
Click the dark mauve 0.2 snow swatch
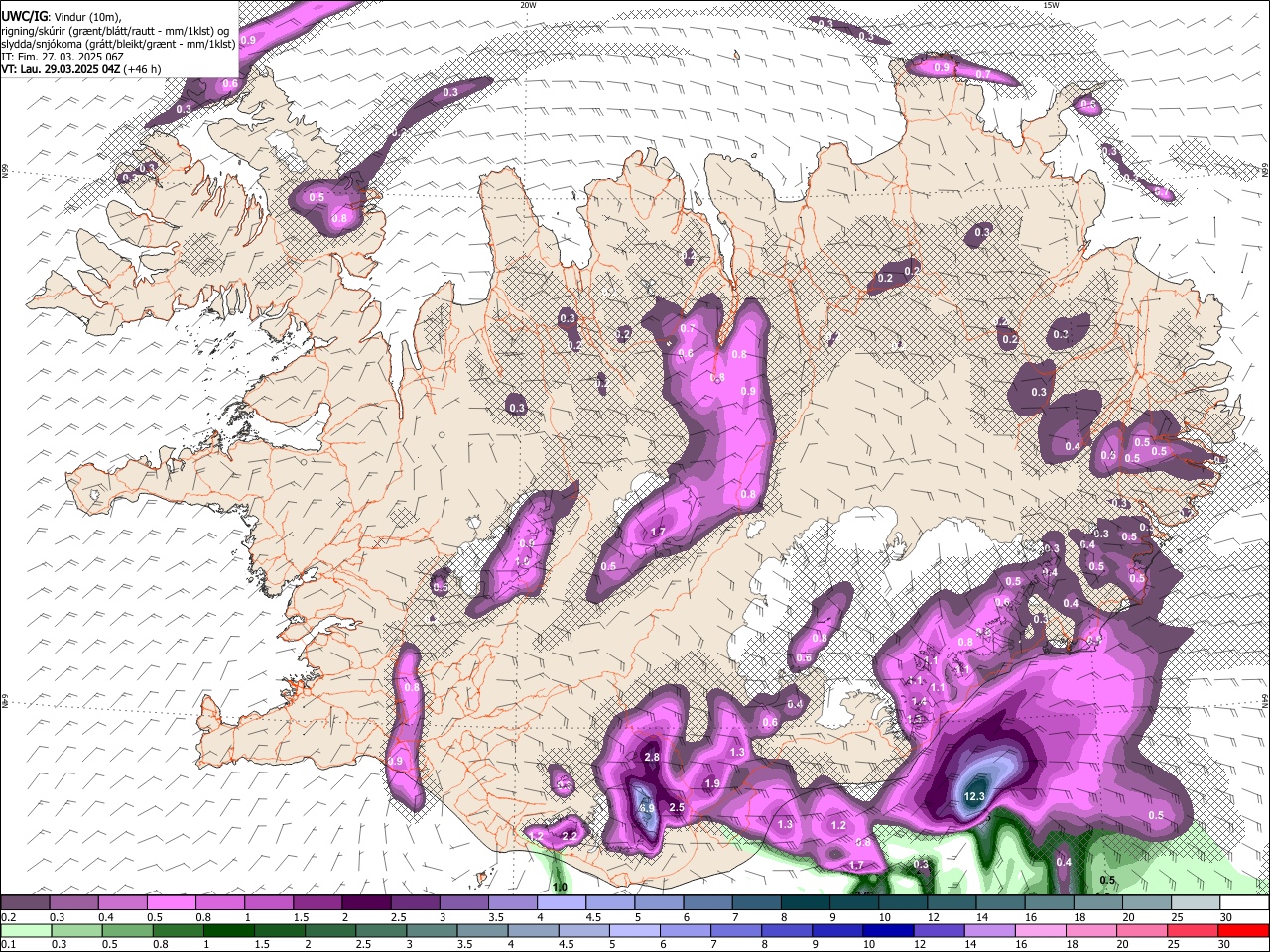click(26, 902)
